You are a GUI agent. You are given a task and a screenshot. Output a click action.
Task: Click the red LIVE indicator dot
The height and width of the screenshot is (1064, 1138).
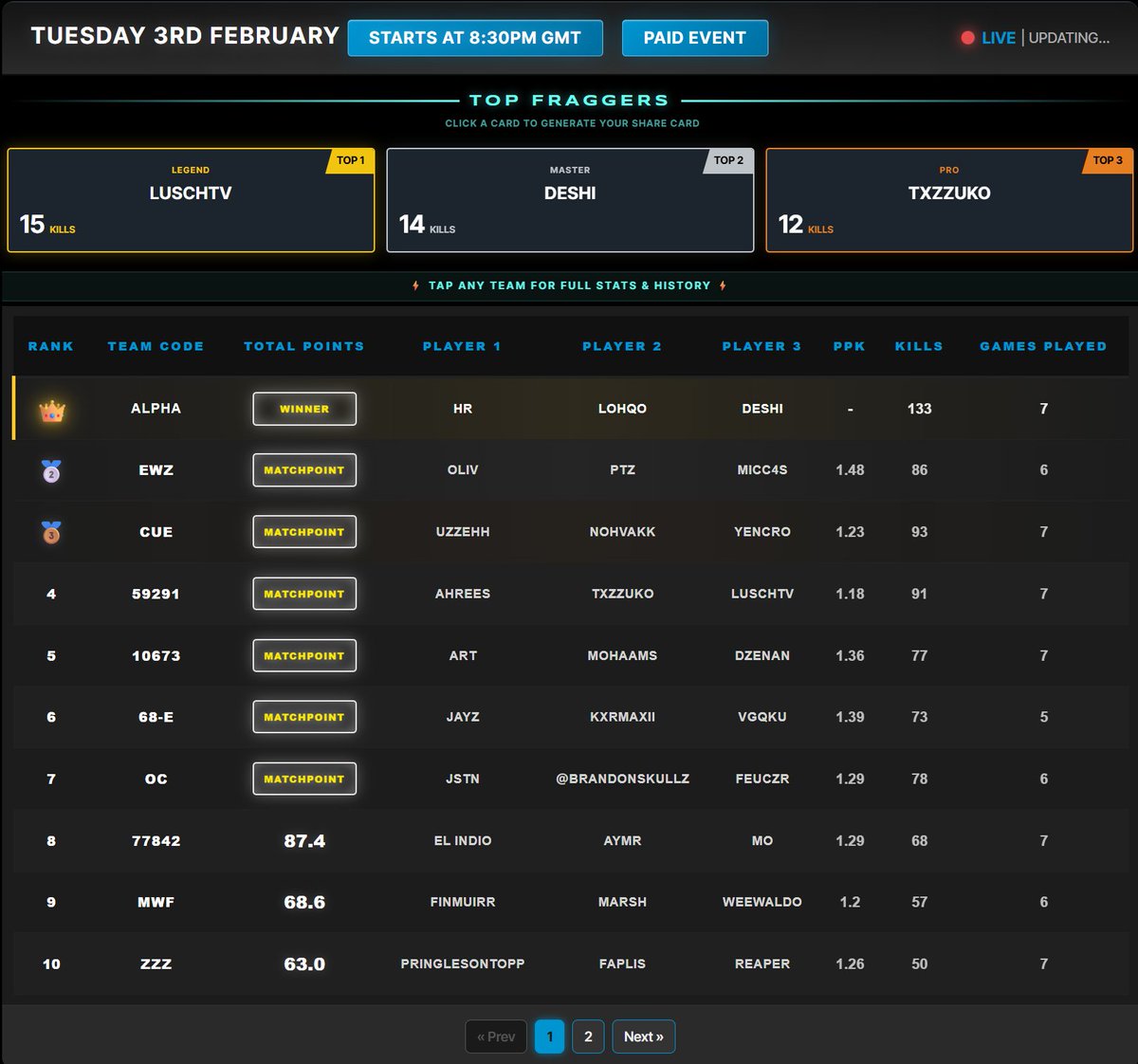967,38
